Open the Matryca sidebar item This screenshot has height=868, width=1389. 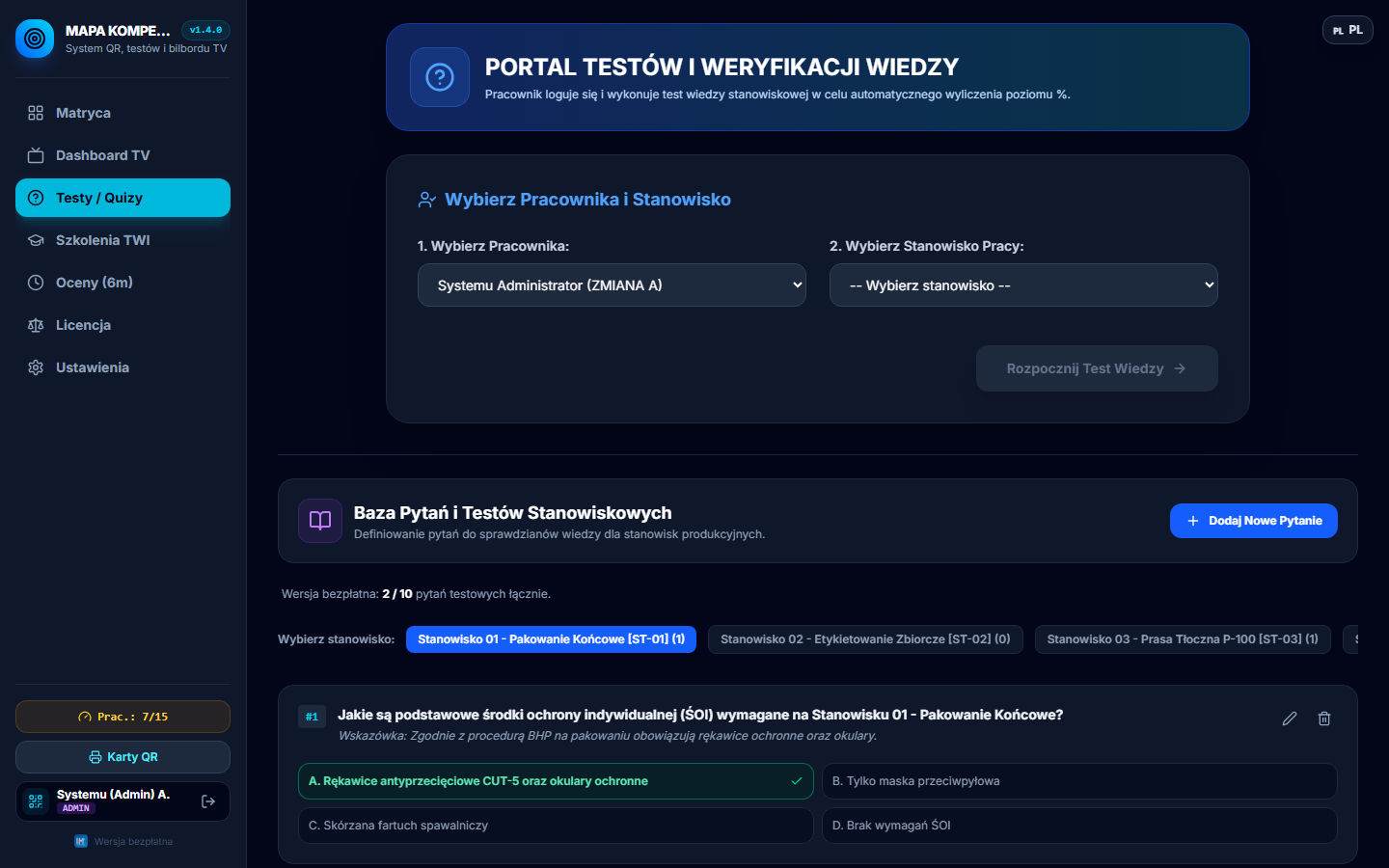[123, 113]
